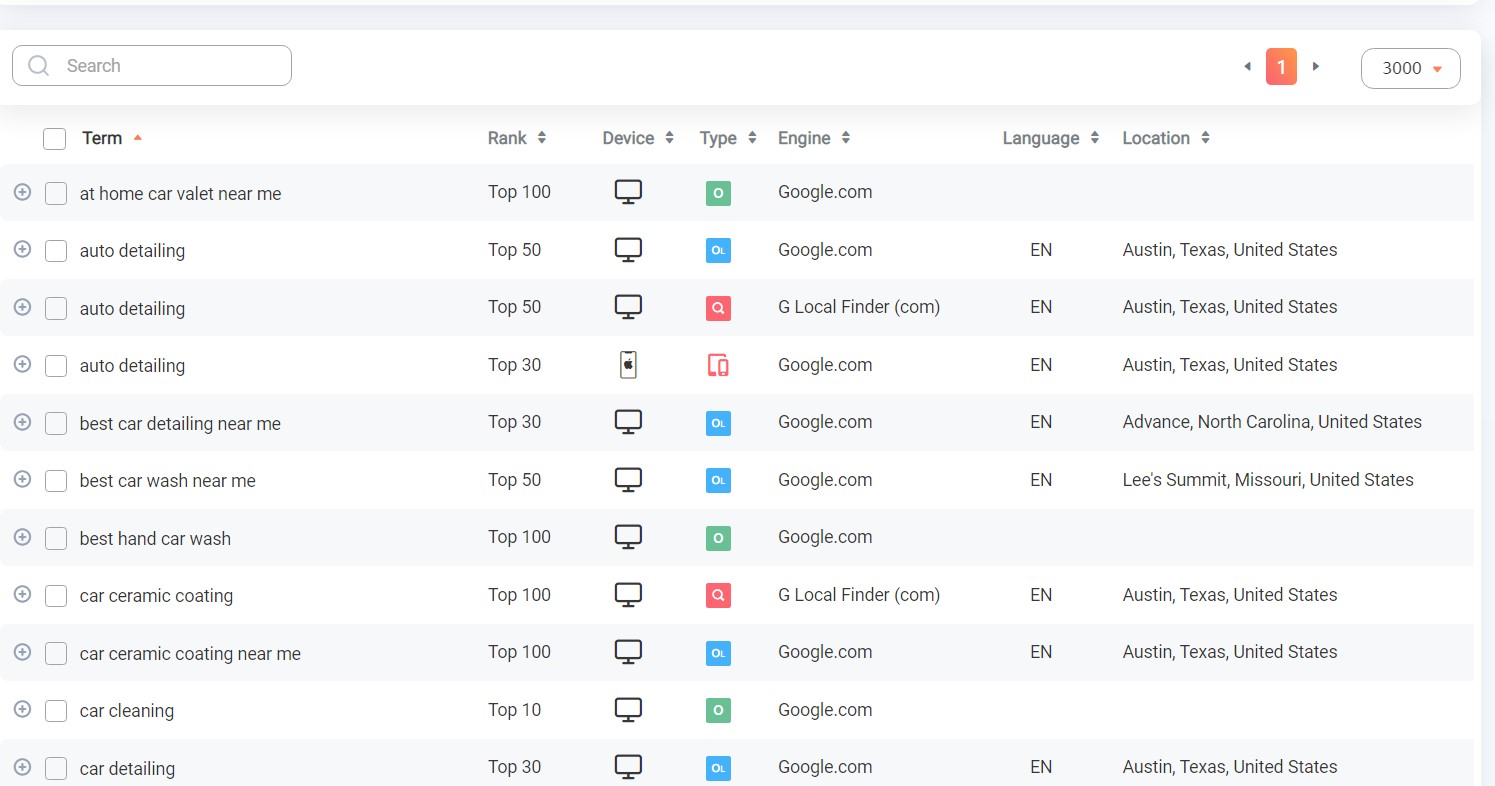Click the desktop device icon for 'car cleaning'
Screen dimensions: 1495x786
click(x=628, y=710)
